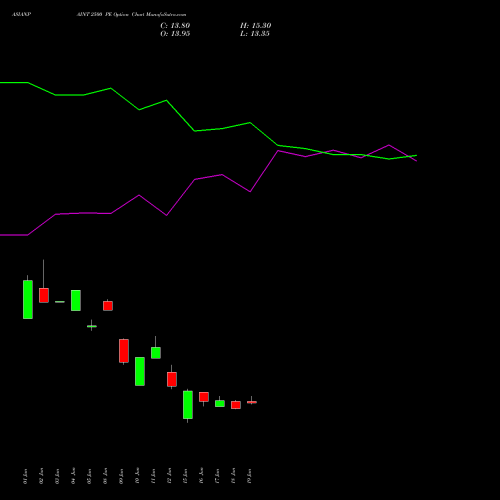The width and height of the screenshot is (500, 500).
Task: Click the open value O: 13.95
Action: point(175,34)
